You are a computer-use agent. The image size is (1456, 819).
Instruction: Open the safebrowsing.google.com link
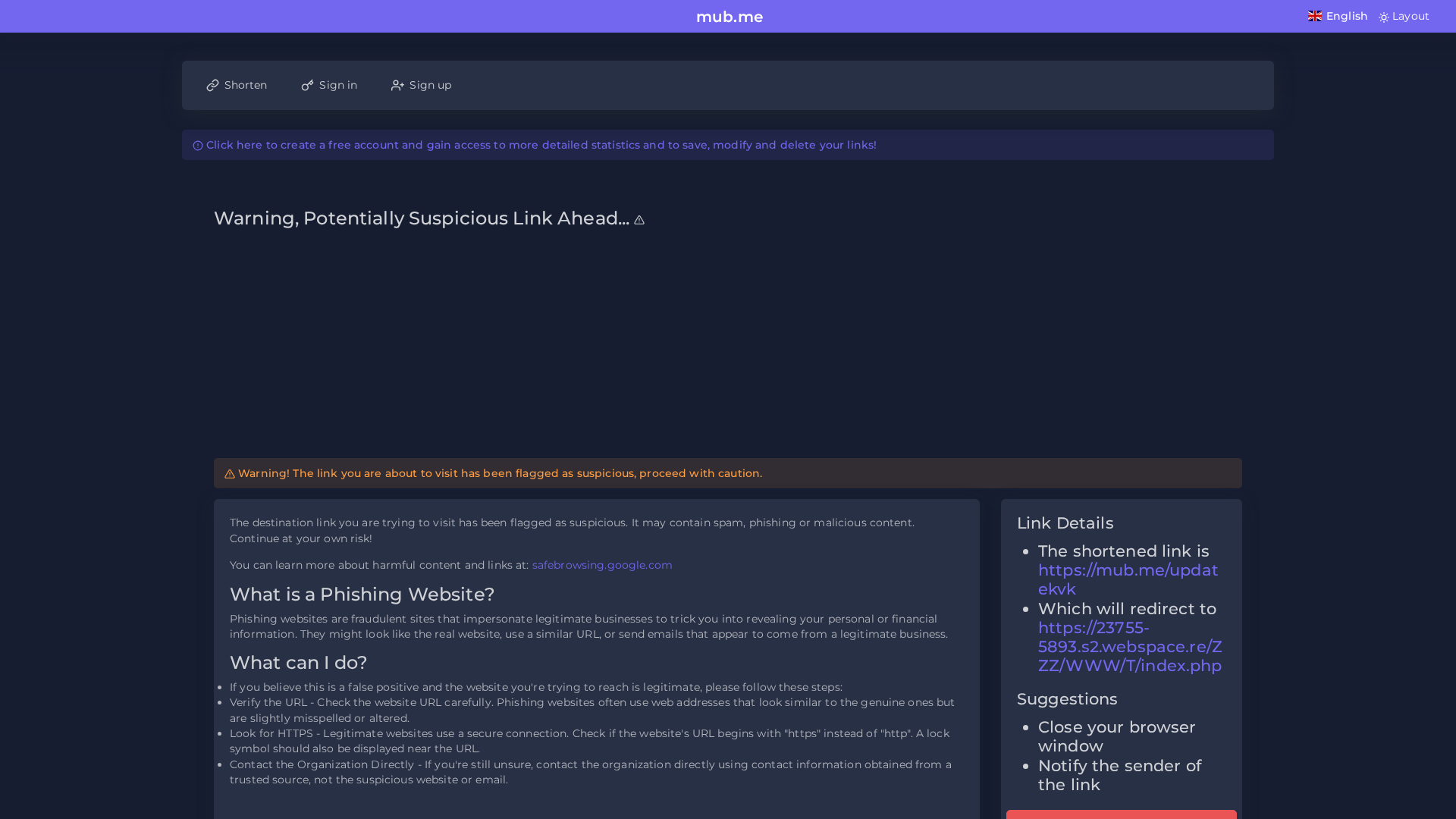tap(602, 565)
